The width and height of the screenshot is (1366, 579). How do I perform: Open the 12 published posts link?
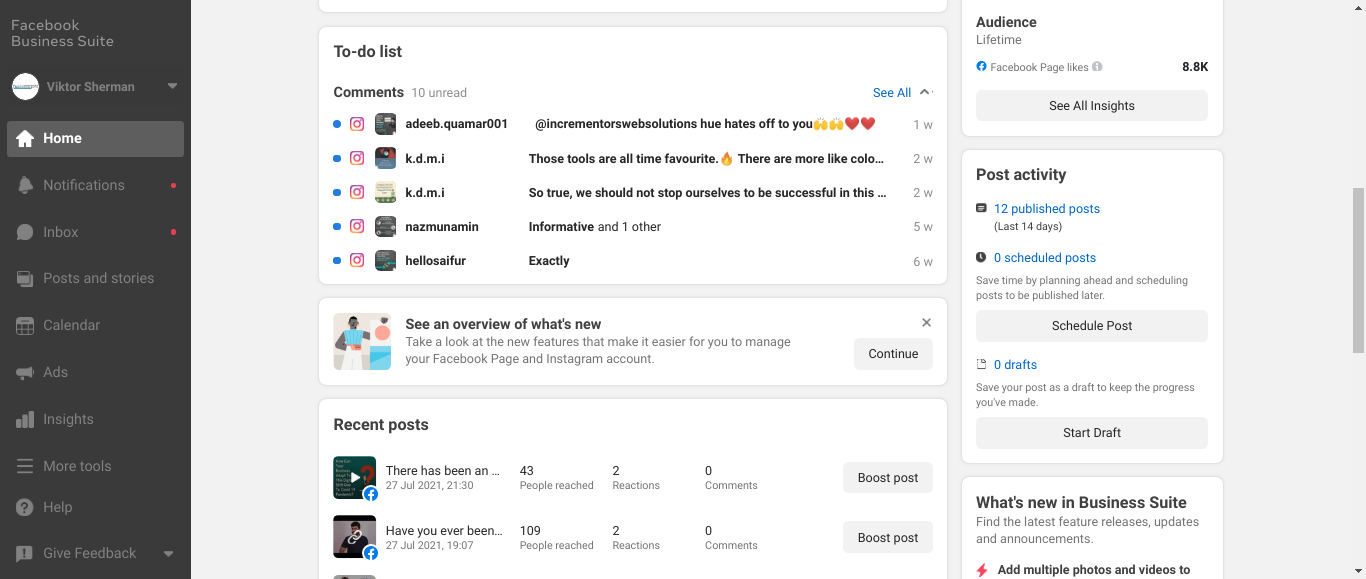click(x=1047, y=209)
